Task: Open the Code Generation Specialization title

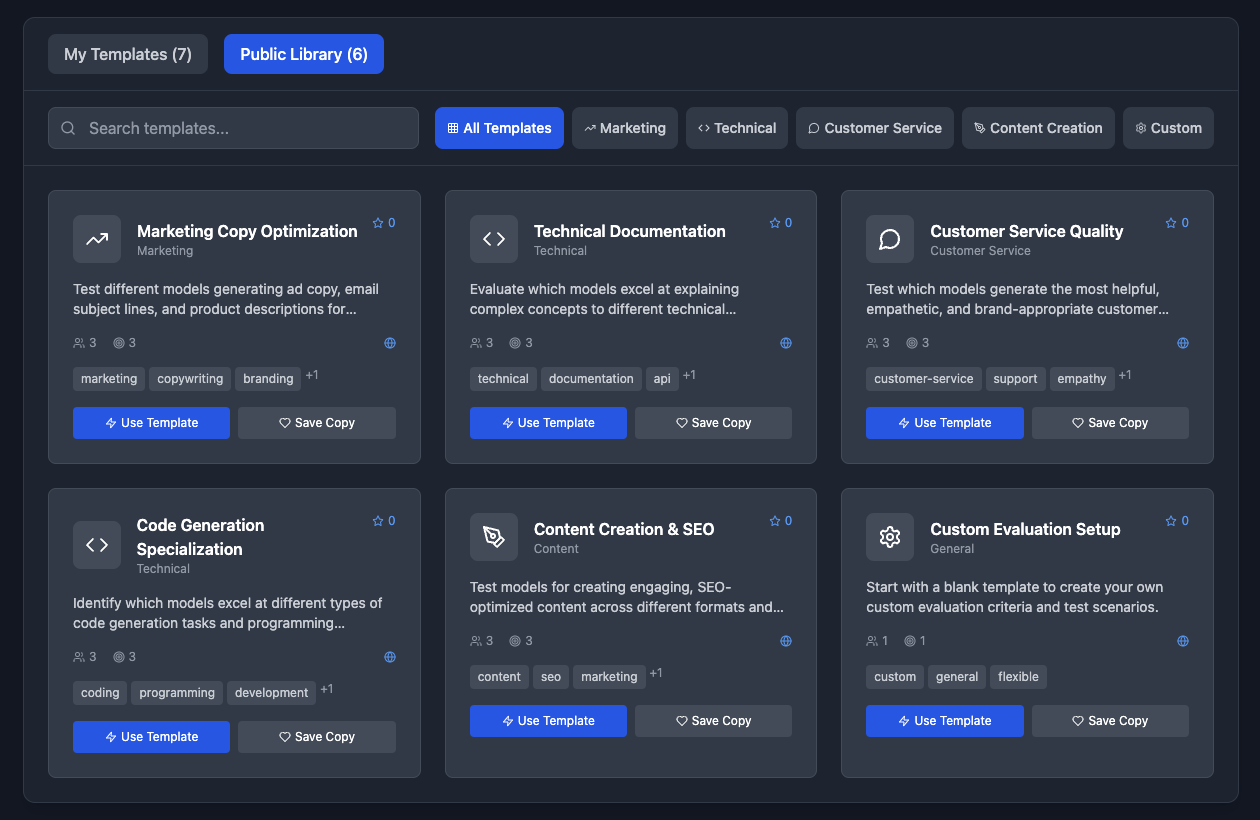Action: pos(201,537)
